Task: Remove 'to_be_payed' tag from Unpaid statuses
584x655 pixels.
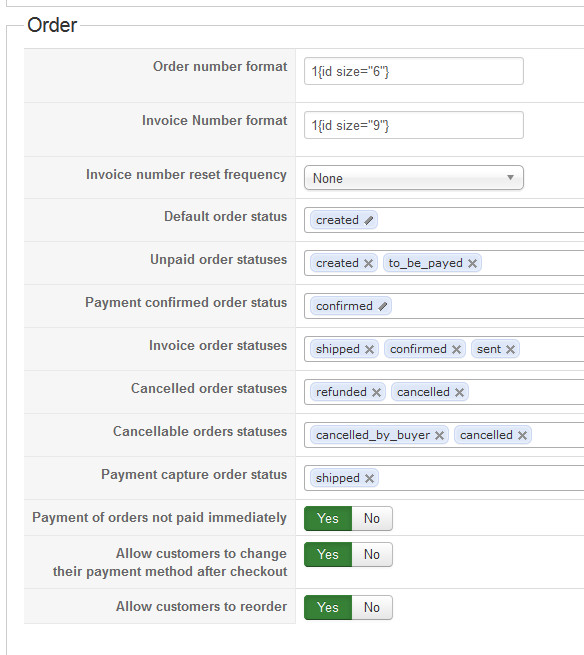Action: point(472,264)
